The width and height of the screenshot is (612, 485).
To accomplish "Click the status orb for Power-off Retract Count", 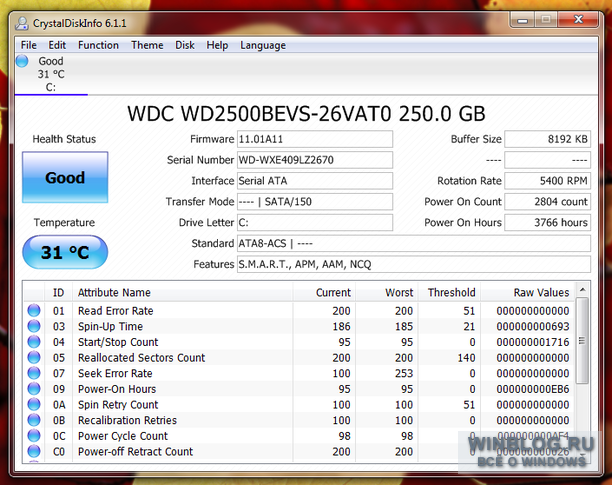I will (x=34, y=451).
